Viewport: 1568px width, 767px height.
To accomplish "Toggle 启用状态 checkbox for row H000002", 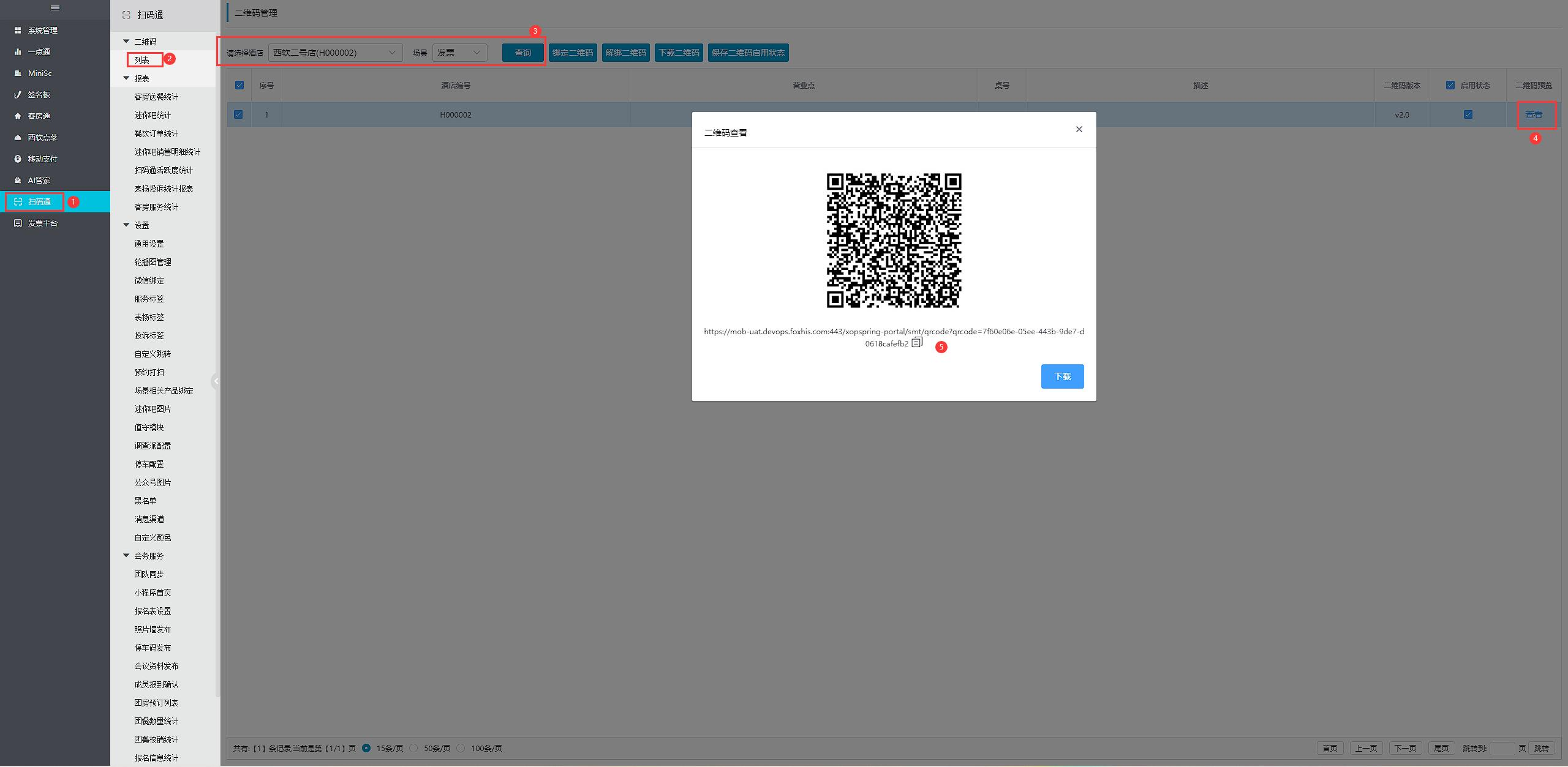I will coord(1468,114).
